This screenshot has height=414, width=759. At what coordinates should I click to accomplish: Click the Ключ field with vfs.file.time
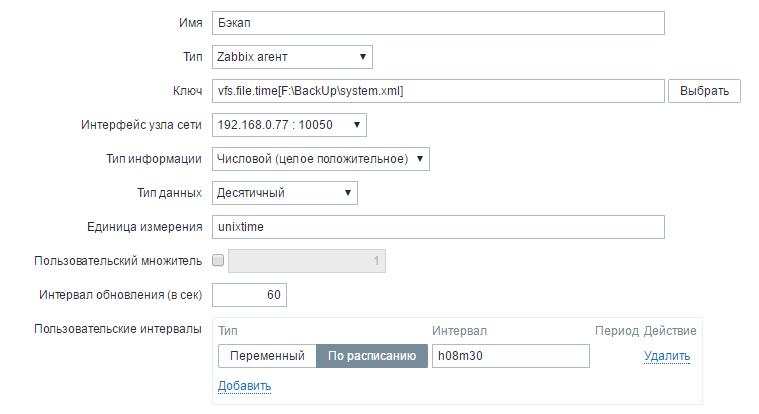pos(438,91)
